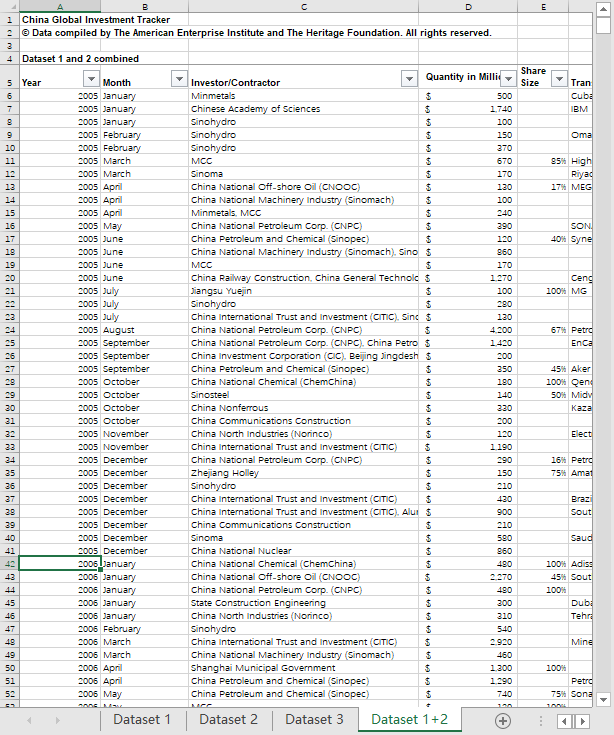This screenshot has width=614, height=735.
Task: Click the vertical scrollbar down arrow
Action: pyautogui.click(x=603, y=700)
